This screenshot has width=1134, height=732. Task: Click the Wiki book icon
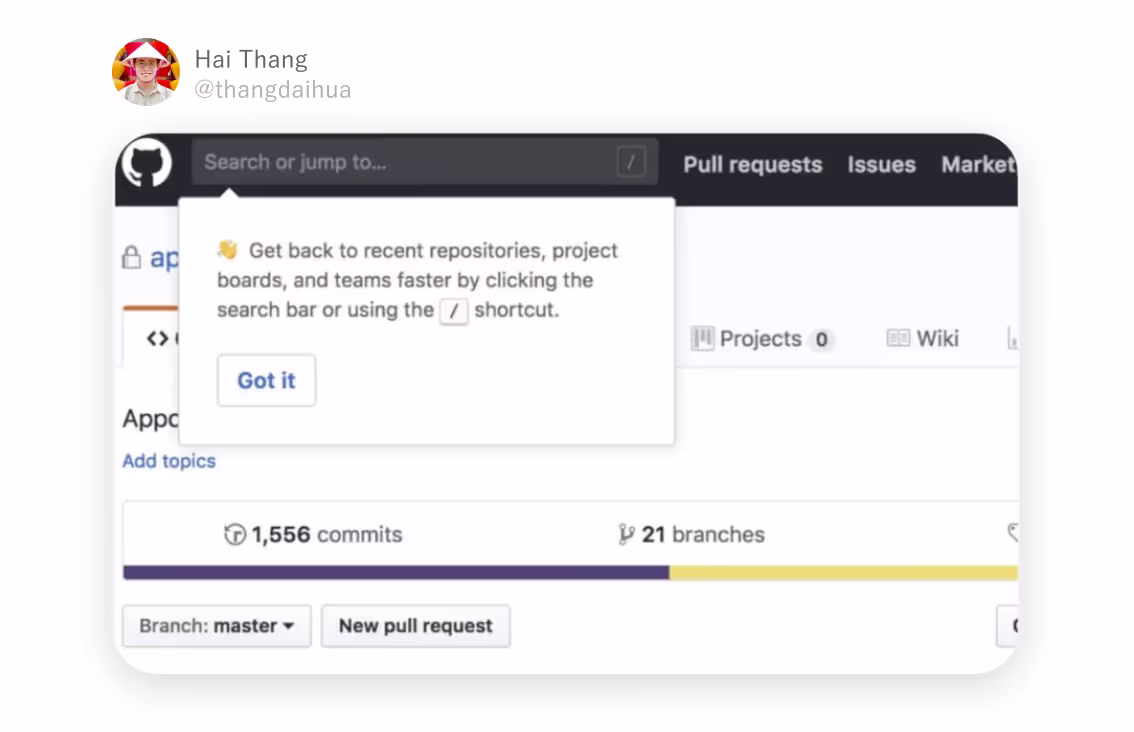click(898, 338)
